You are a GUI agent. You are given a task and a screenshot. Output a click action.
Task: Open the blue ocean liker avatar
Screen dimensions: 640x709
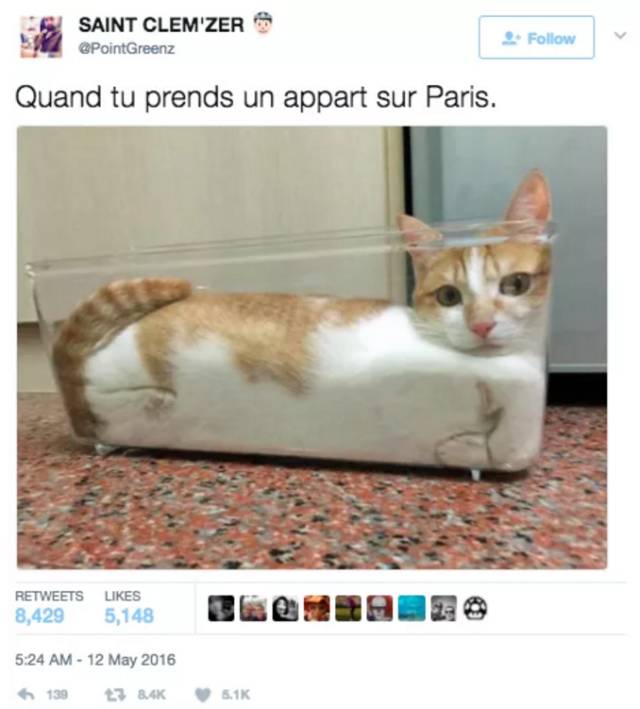(412, 608)
